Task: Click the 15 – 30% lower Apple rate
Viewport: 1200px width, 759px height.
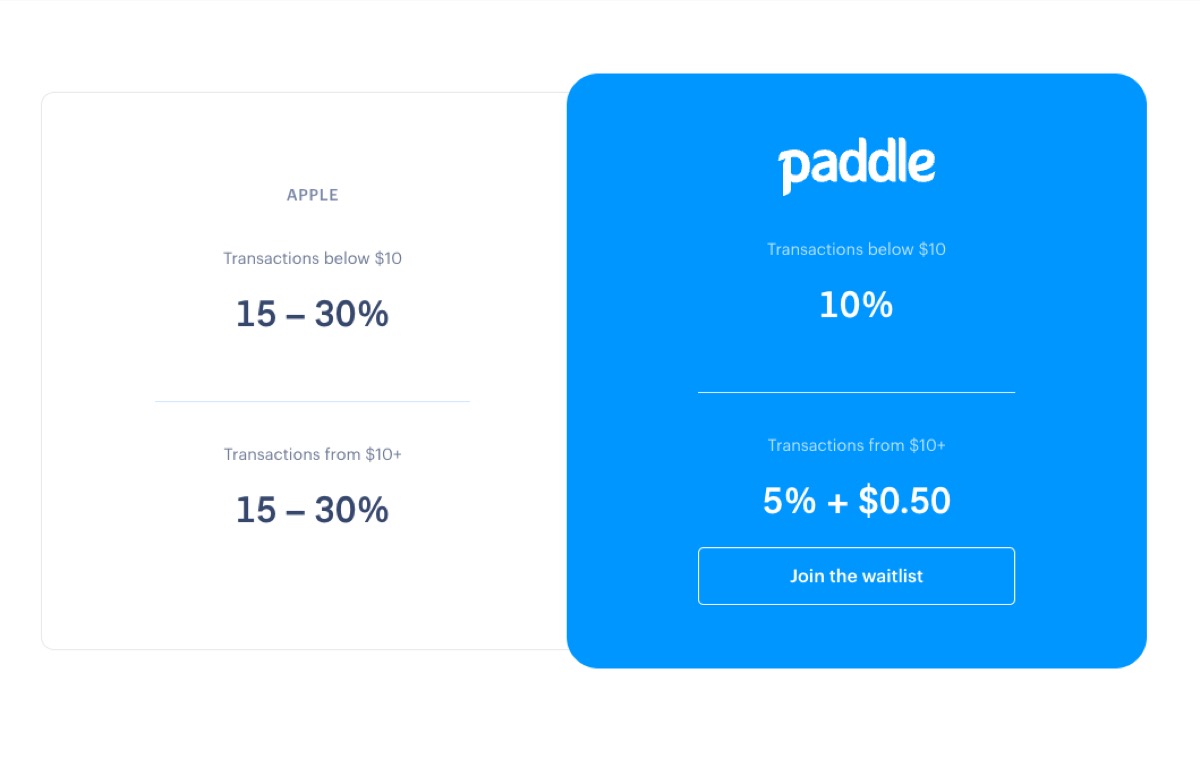Action: 312,510
